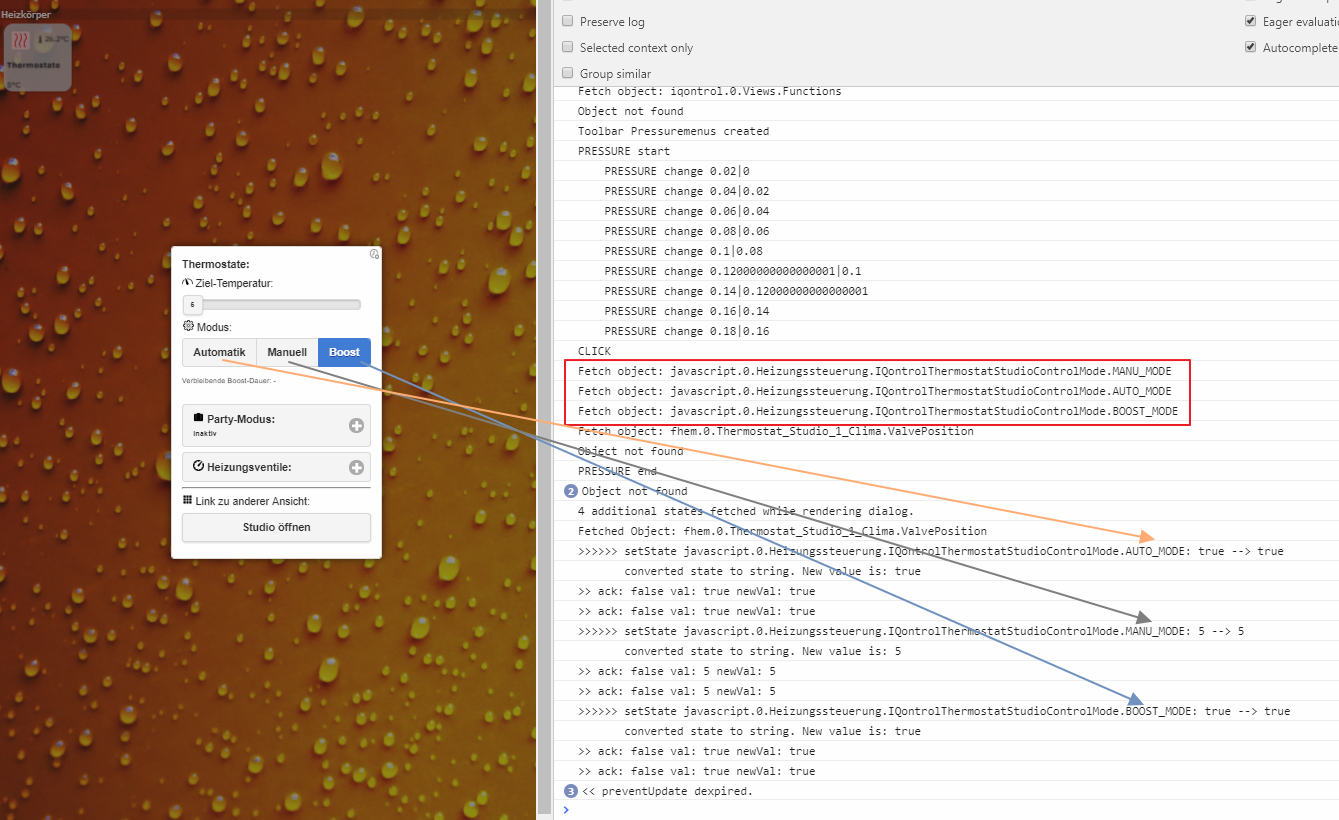Click the Ziel-Temperatur slider handle

coord(192,304)
